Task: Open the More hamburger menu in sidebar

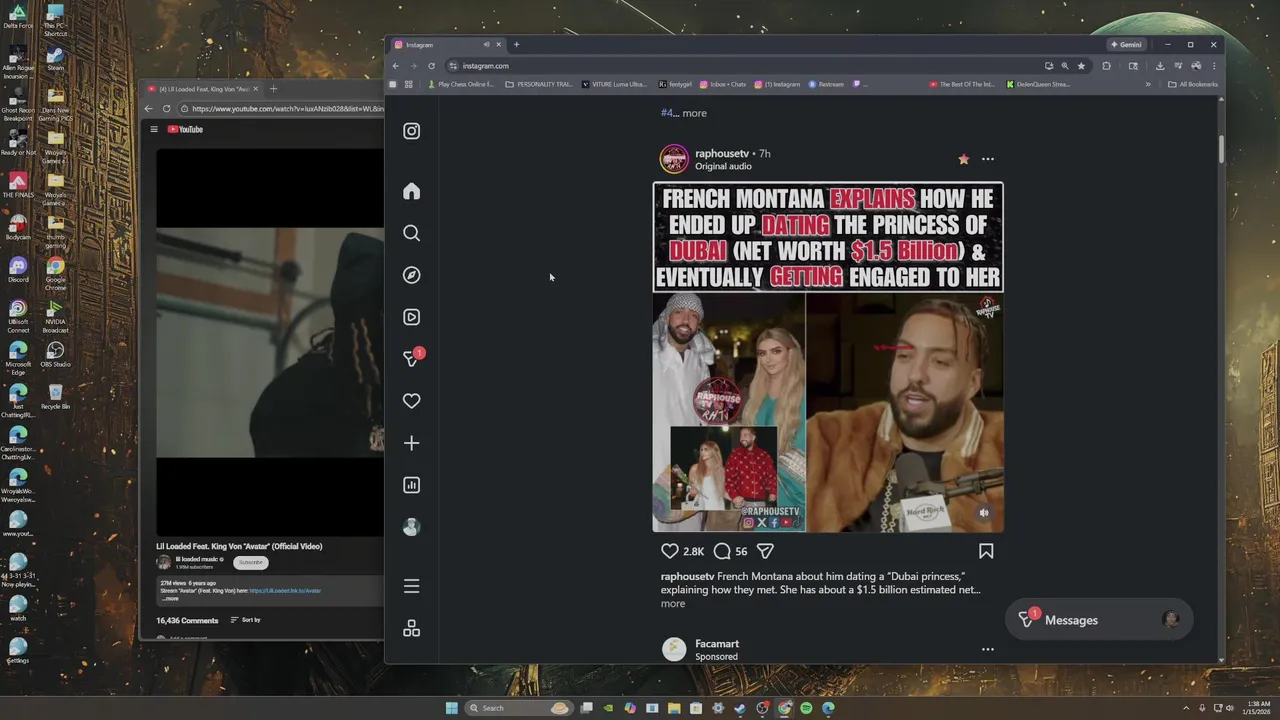Action: (x=411, y=586)
